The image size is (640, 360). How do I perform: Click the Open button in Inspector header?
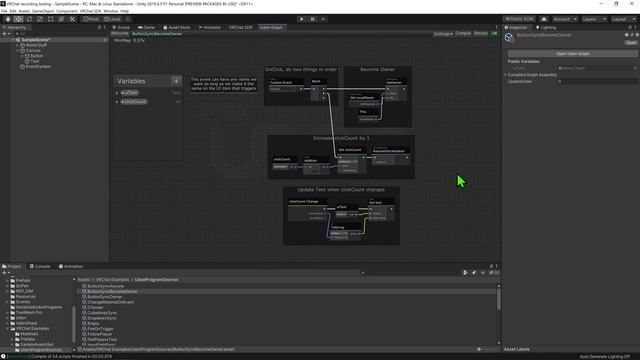click(x=631, y=42)
